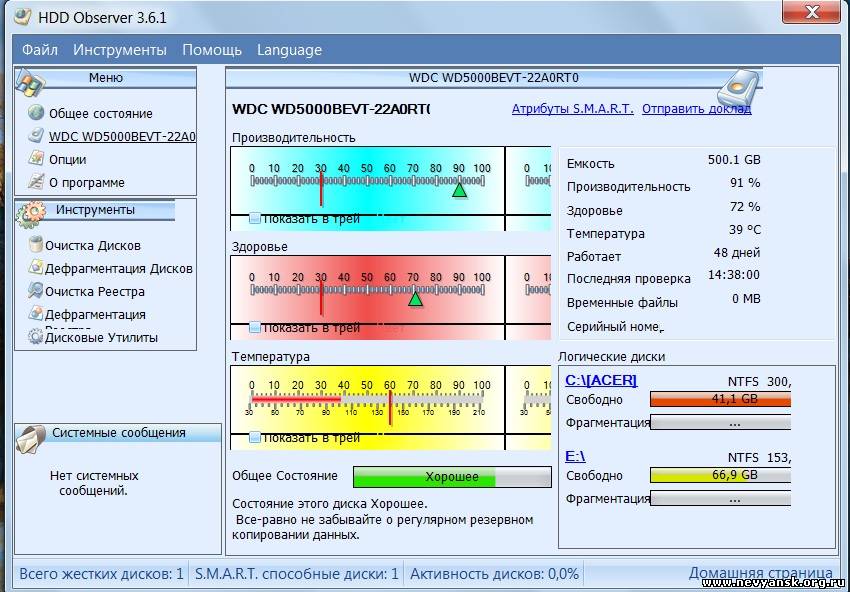Launch Очистка Дисков tool

click(x=93, y=246)
